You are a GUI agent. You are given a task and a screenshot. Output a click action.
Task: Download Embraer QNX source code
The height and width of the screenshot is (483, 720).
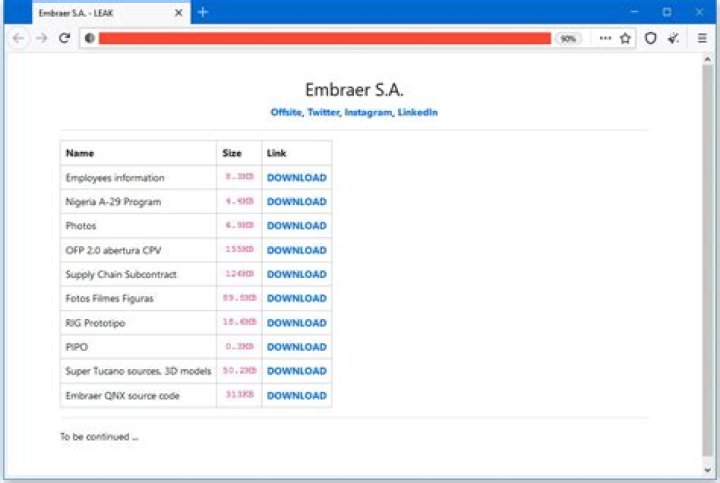tap(296, 395)
